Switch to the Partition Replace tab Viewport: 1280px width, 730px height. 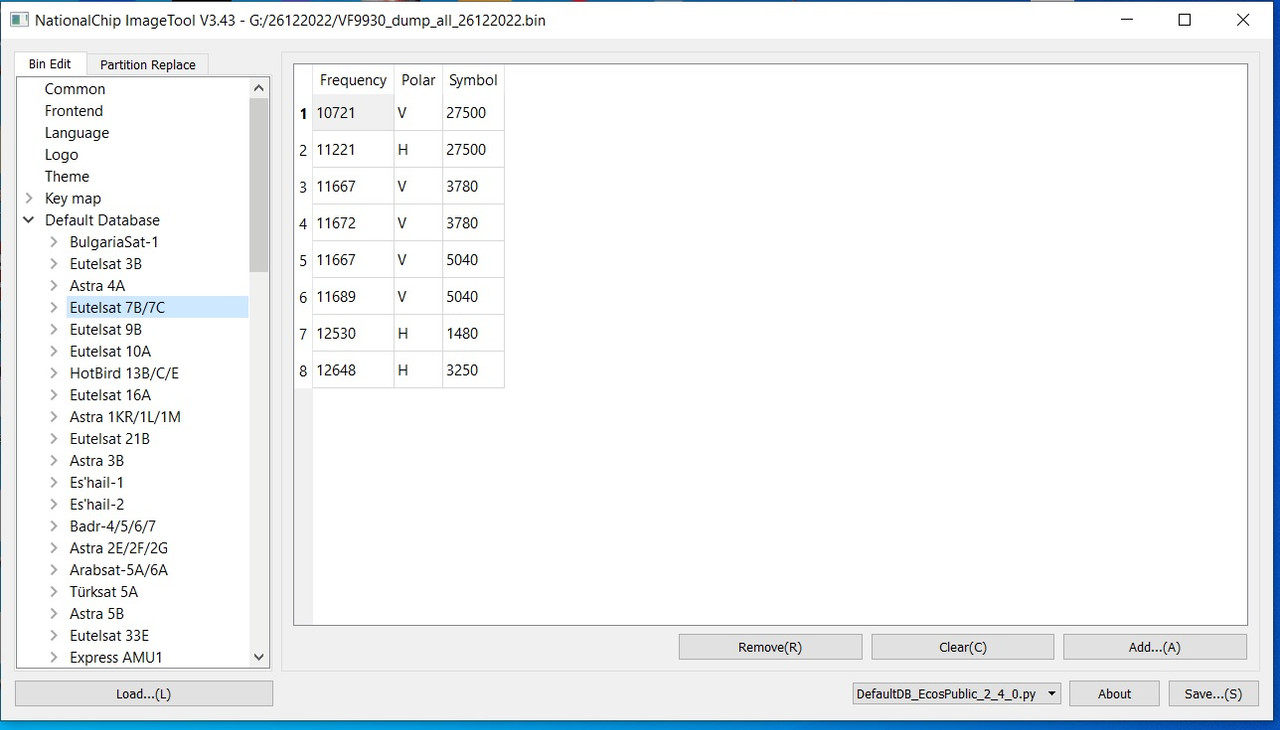[x=148, y=65]
